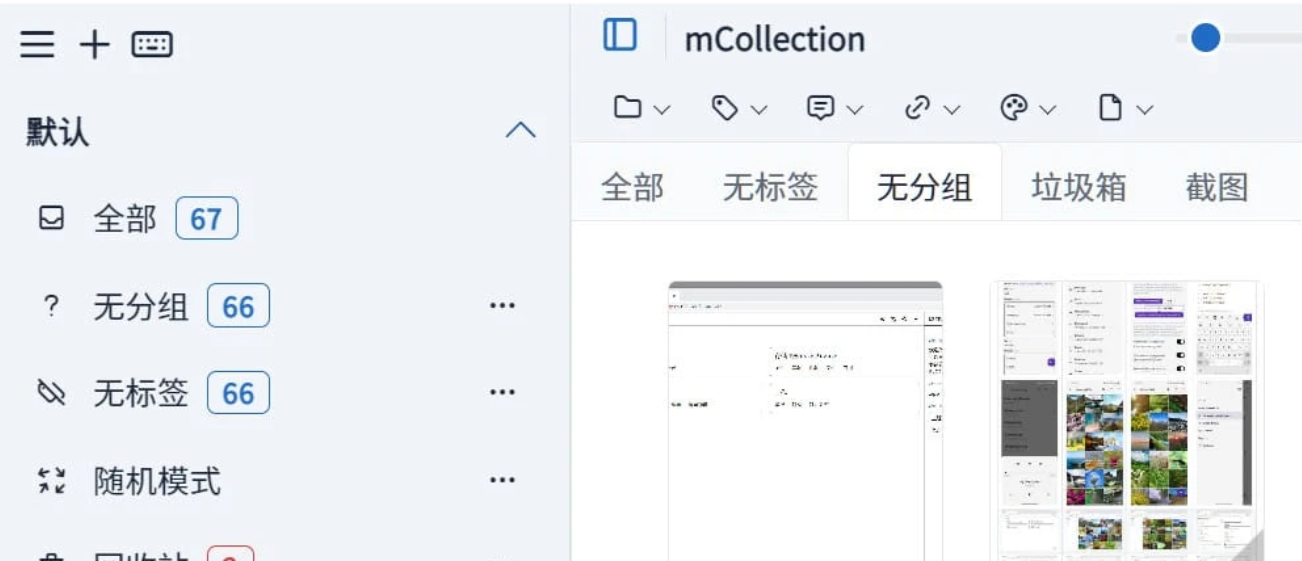Select 全部 in the sidebar
The image size is (1302, 561).
[x=124, y=218]
